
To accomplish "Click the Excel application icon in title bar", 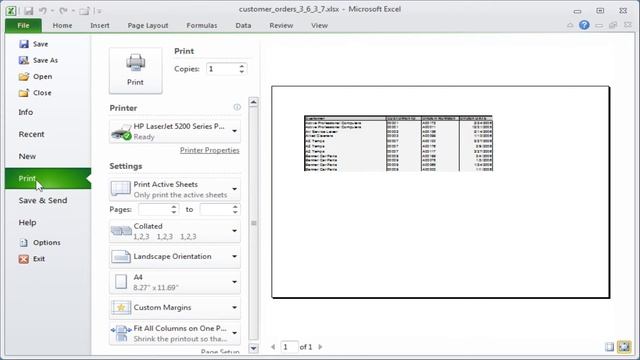I will 11,11.
